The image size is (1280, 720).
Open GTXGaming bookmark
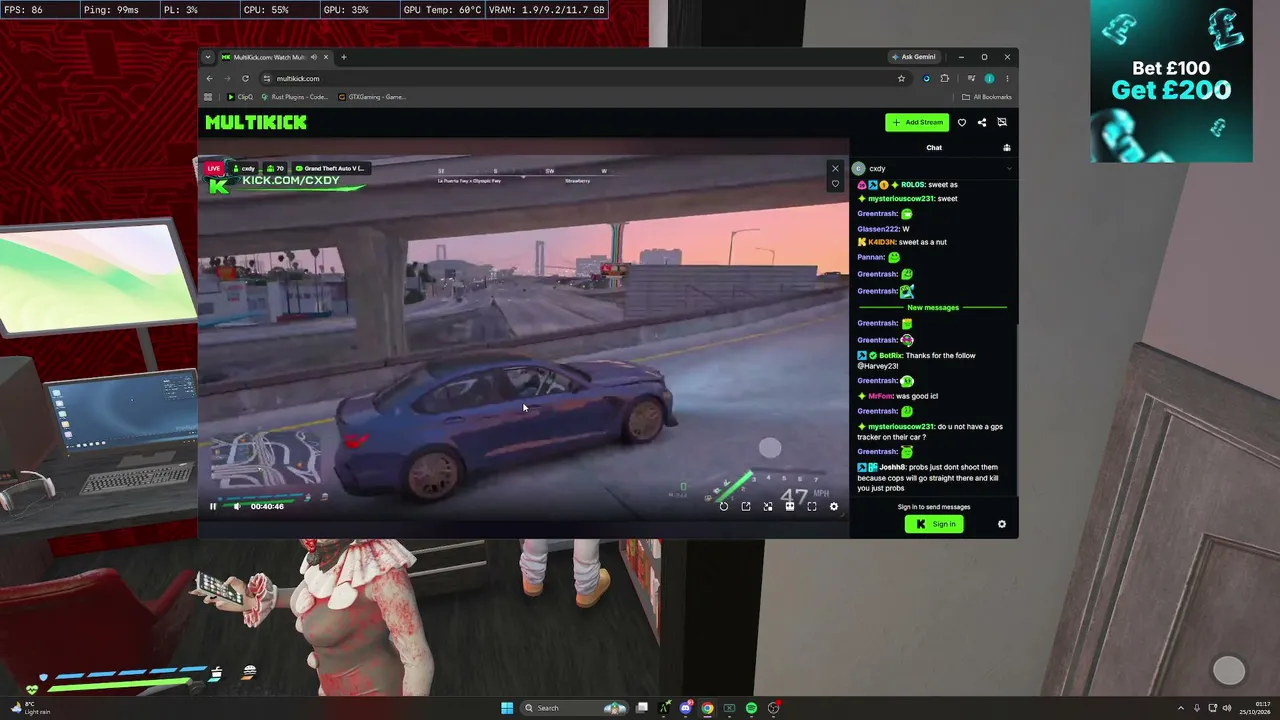(372, 97)
